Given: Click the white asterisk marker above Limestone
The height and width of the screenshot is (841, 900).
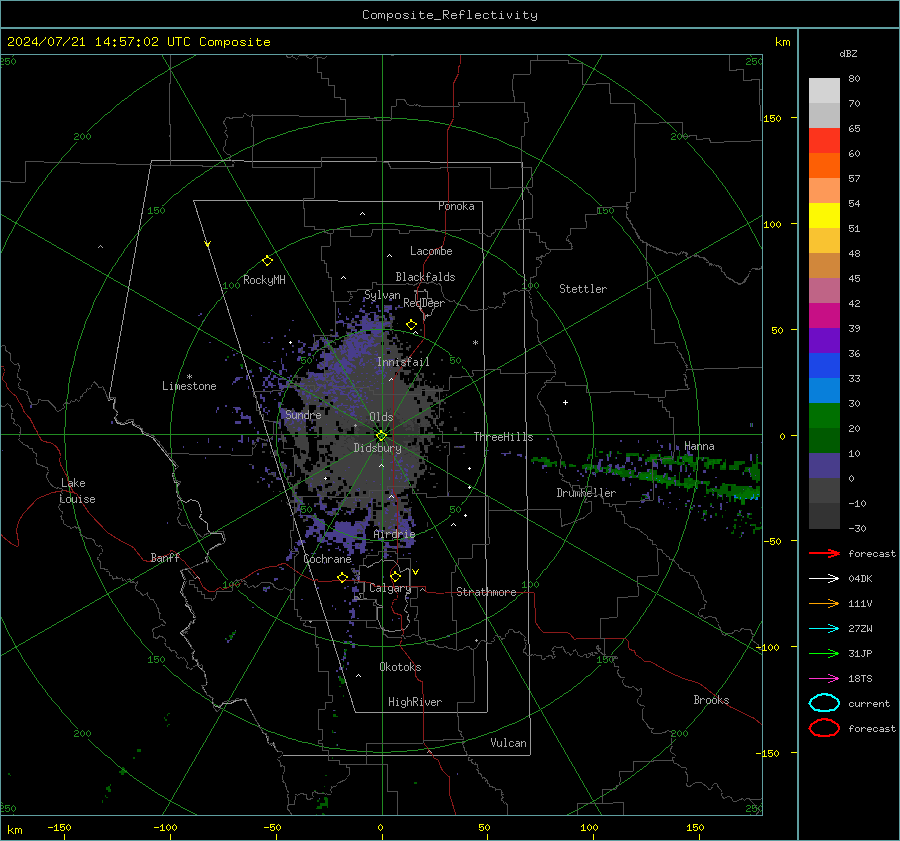Looking at the screenshot, I should 189,377.
